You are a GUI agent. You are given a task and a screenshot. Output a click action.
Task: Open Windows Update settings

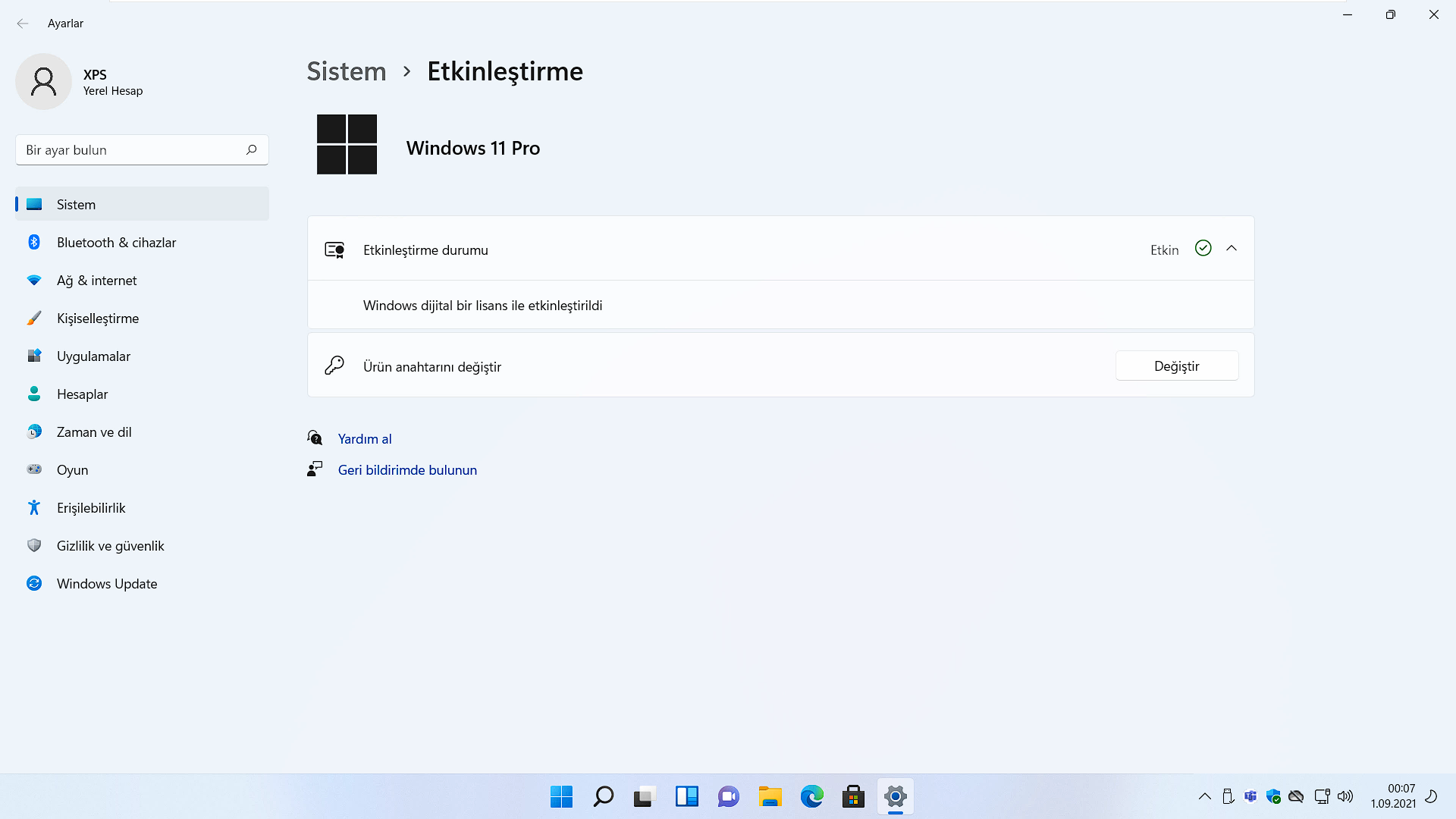coord(142,583)
